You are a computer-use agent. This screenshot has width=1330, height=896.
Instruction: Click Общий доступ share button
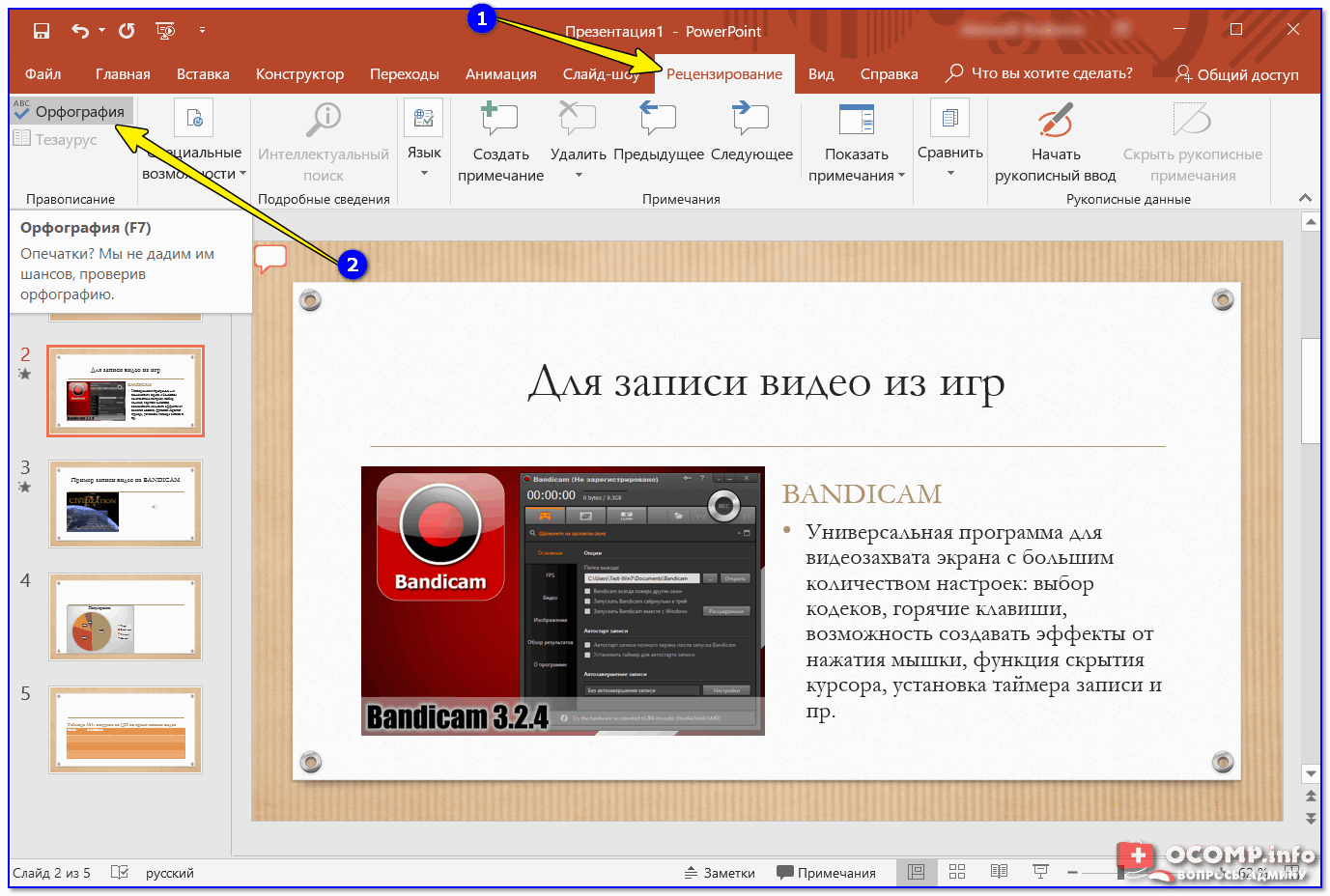pos(1237,74)
